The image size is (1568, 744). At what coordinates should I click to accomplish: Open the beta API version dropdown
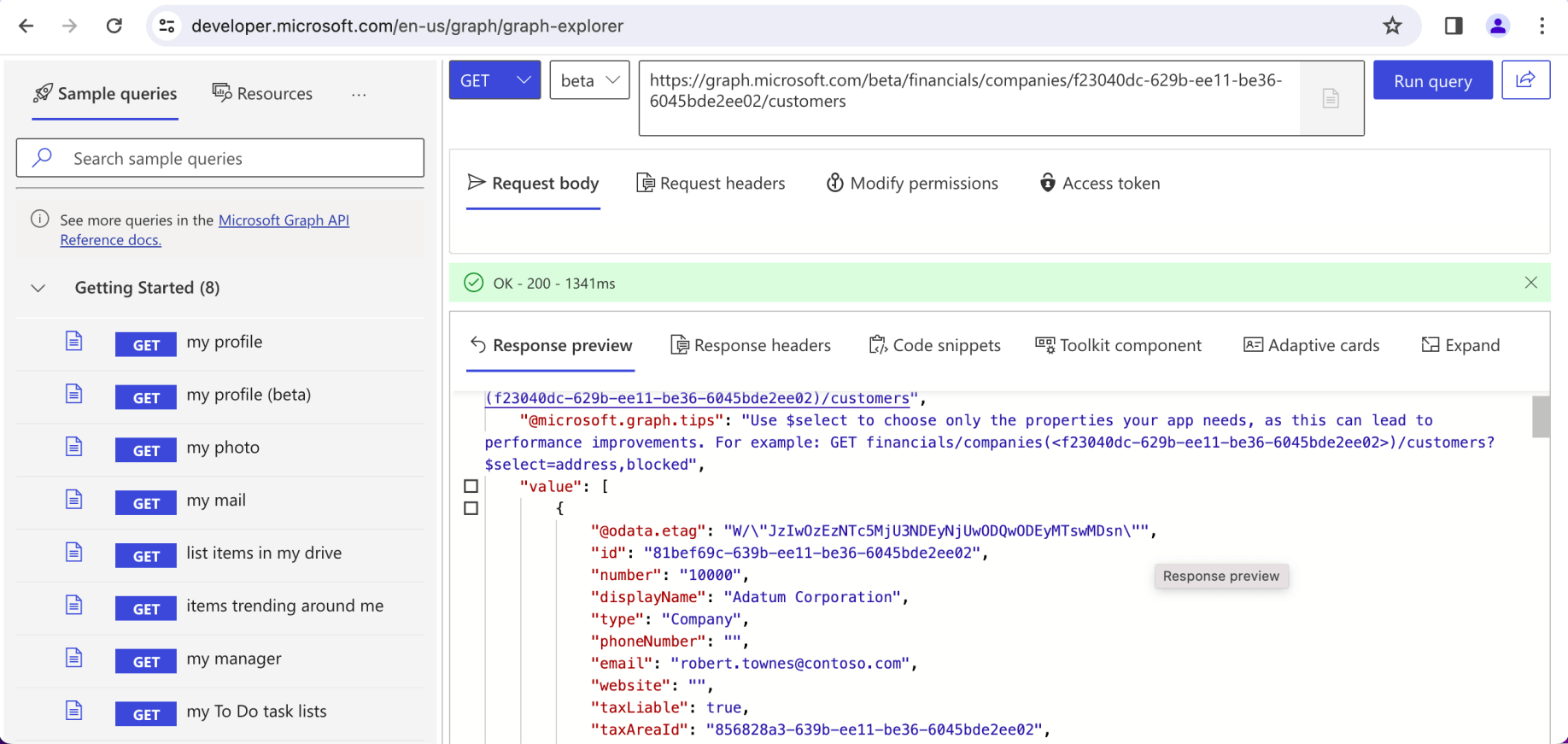(x=589, y=80)
